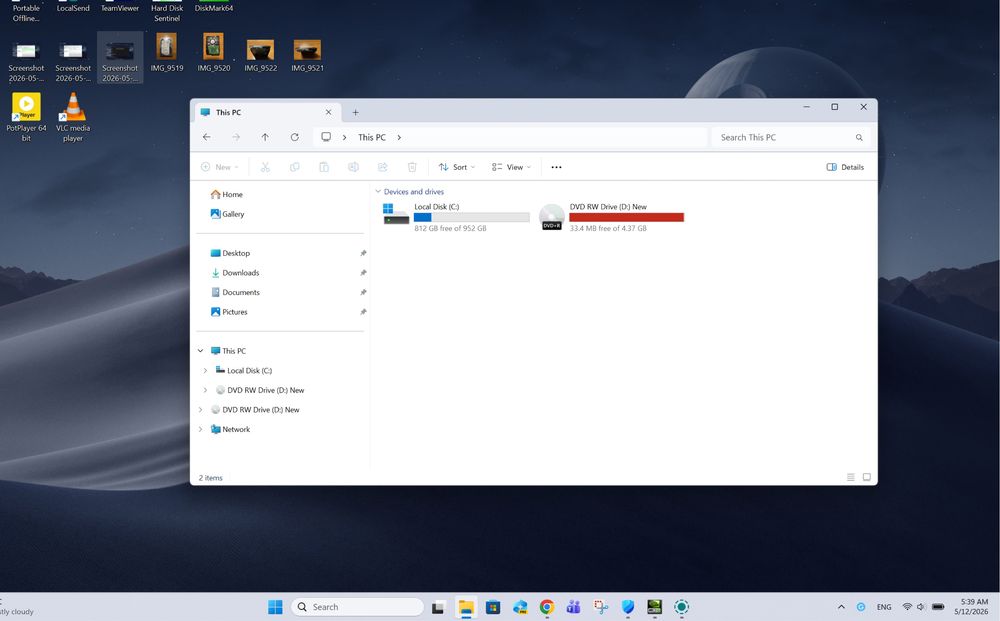Click the This PC tab title

pos(228,112)
